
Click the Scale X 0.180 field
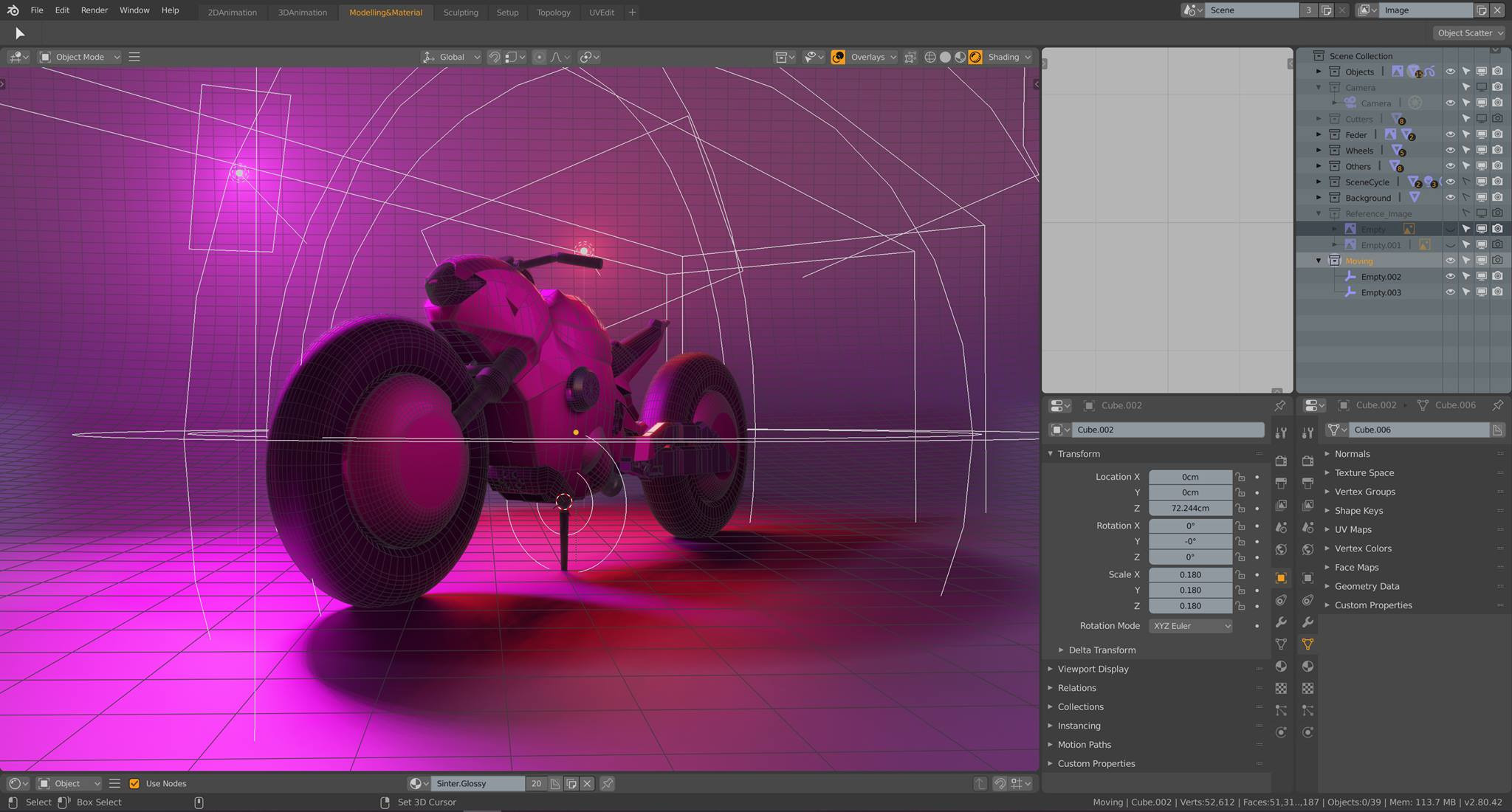tap(1190, 574)
